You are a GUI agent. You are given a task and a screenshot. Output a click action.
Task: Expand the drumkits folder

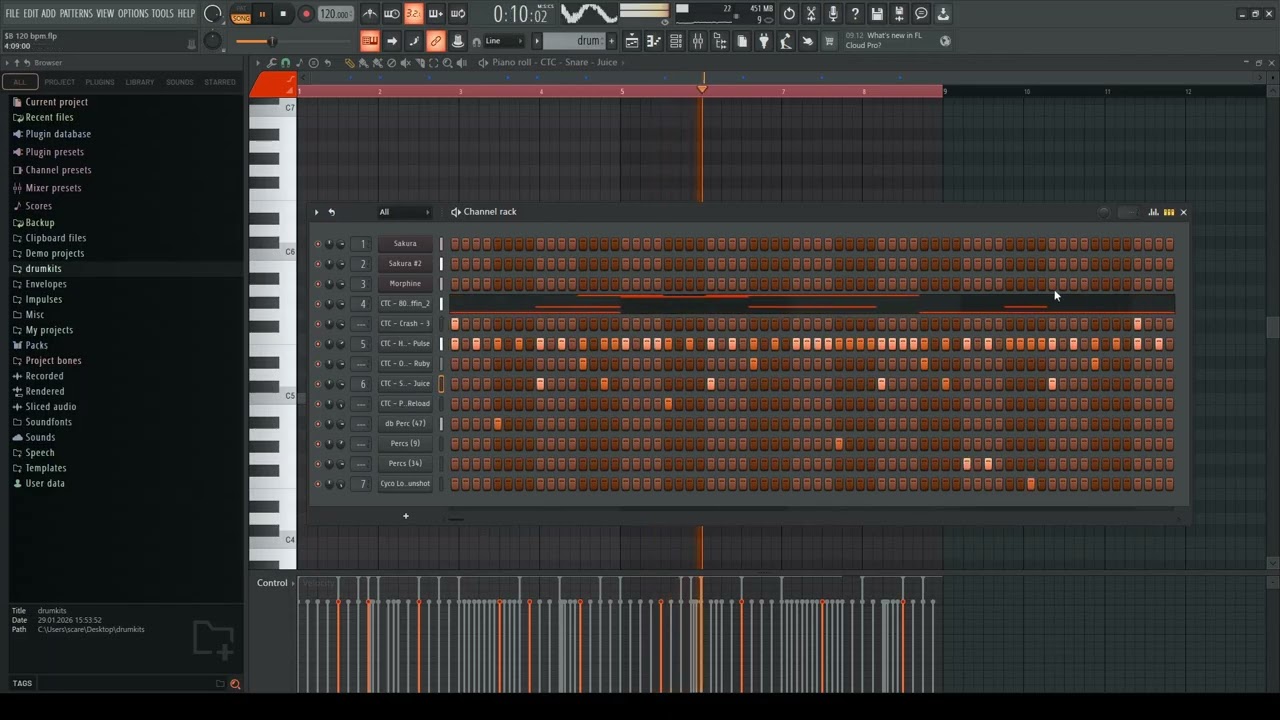coord(43,269)
